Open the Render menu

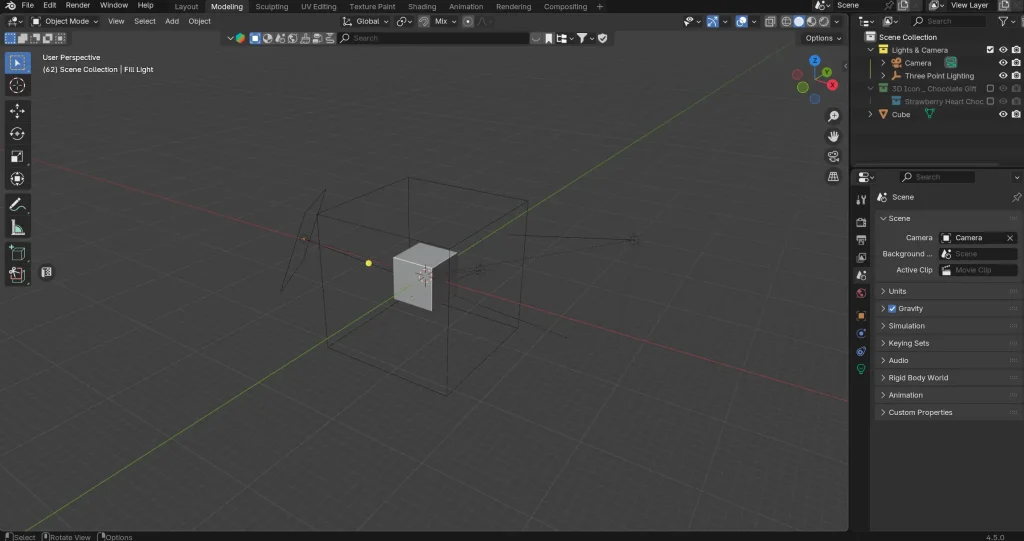point(78,5)
